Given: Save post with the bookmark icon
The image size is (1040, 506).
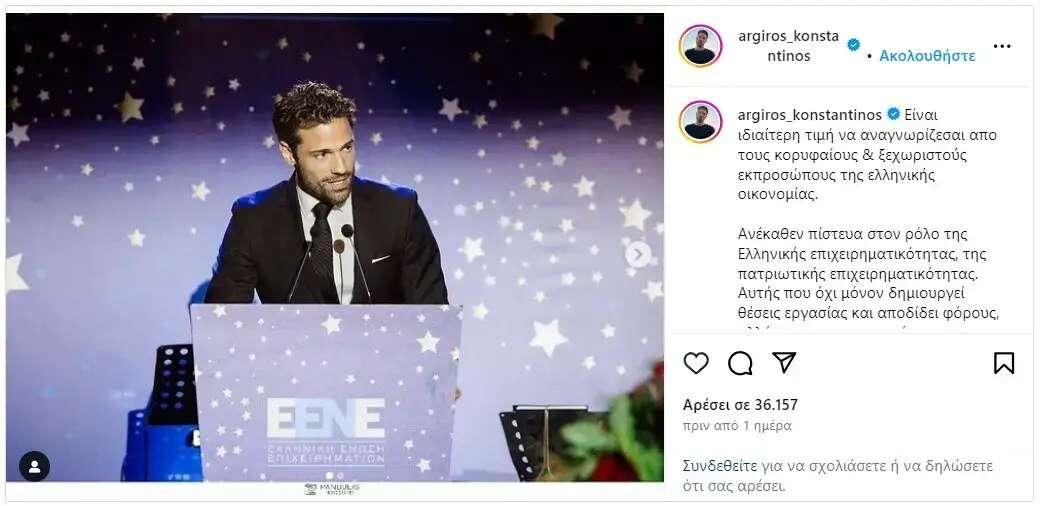Looking at the screenshot, I should pyautogui.click(x=1004, y=363).
